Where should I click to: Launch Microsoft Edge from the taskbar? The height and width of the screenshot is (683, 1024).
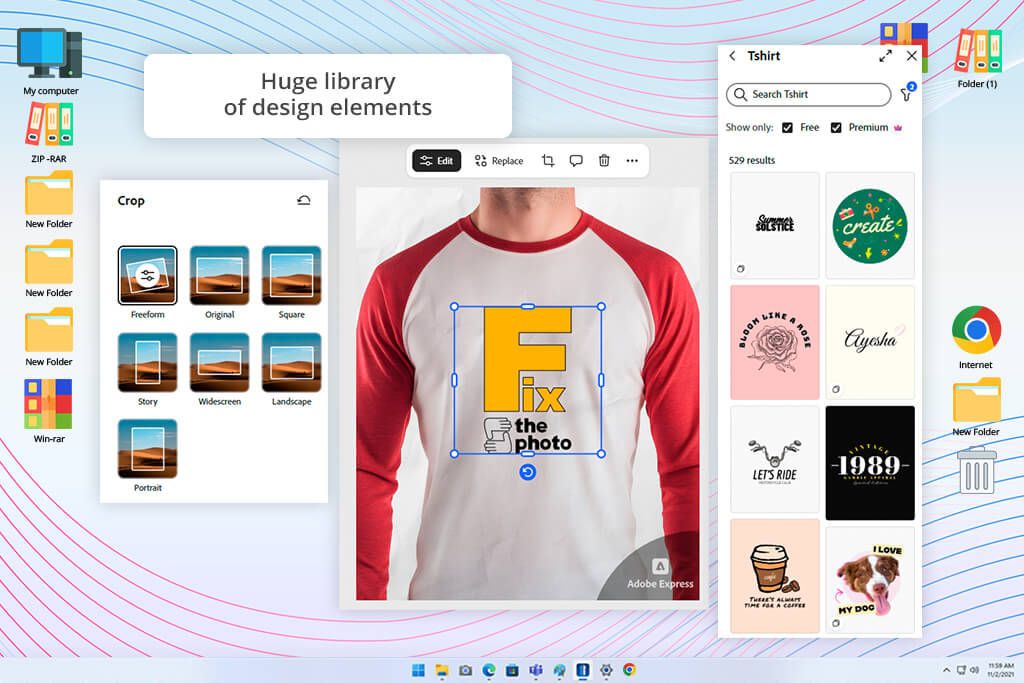pyautogui.click(x=489, y=670)
